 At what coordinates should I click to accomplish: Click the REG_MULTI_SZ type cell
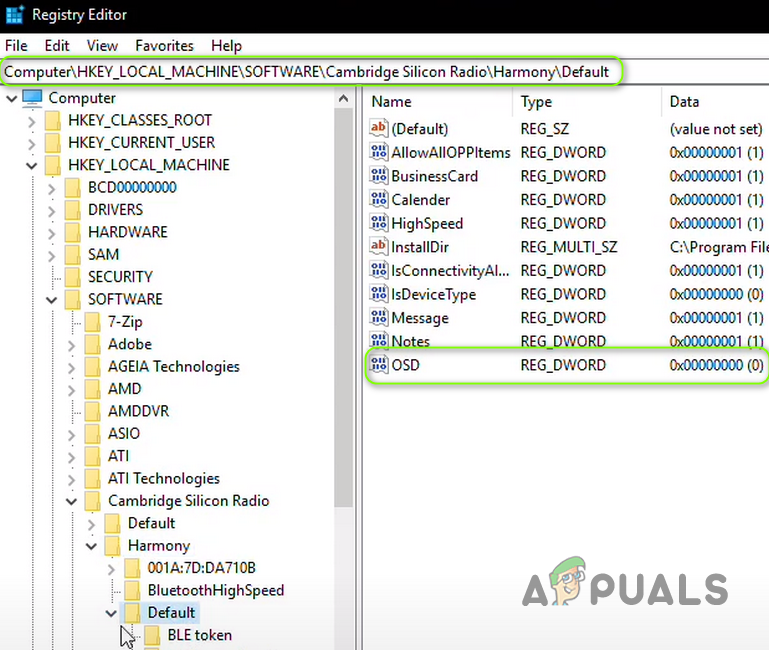[x=569, y=247]
